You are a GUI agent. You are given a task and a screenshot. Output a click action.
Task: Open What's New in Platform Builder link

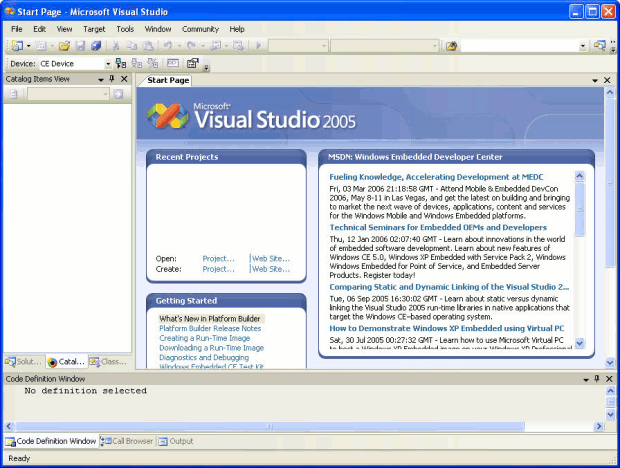point(210,319)
